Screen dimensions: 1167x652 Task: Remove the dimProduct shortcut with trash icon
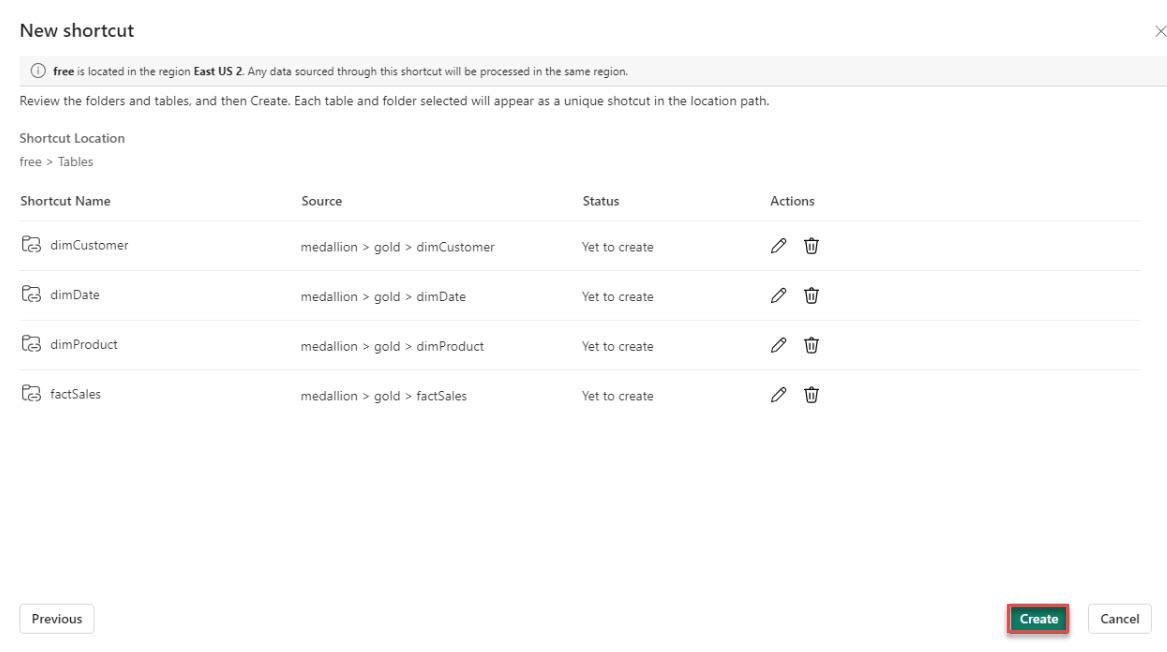pos(812,346)
